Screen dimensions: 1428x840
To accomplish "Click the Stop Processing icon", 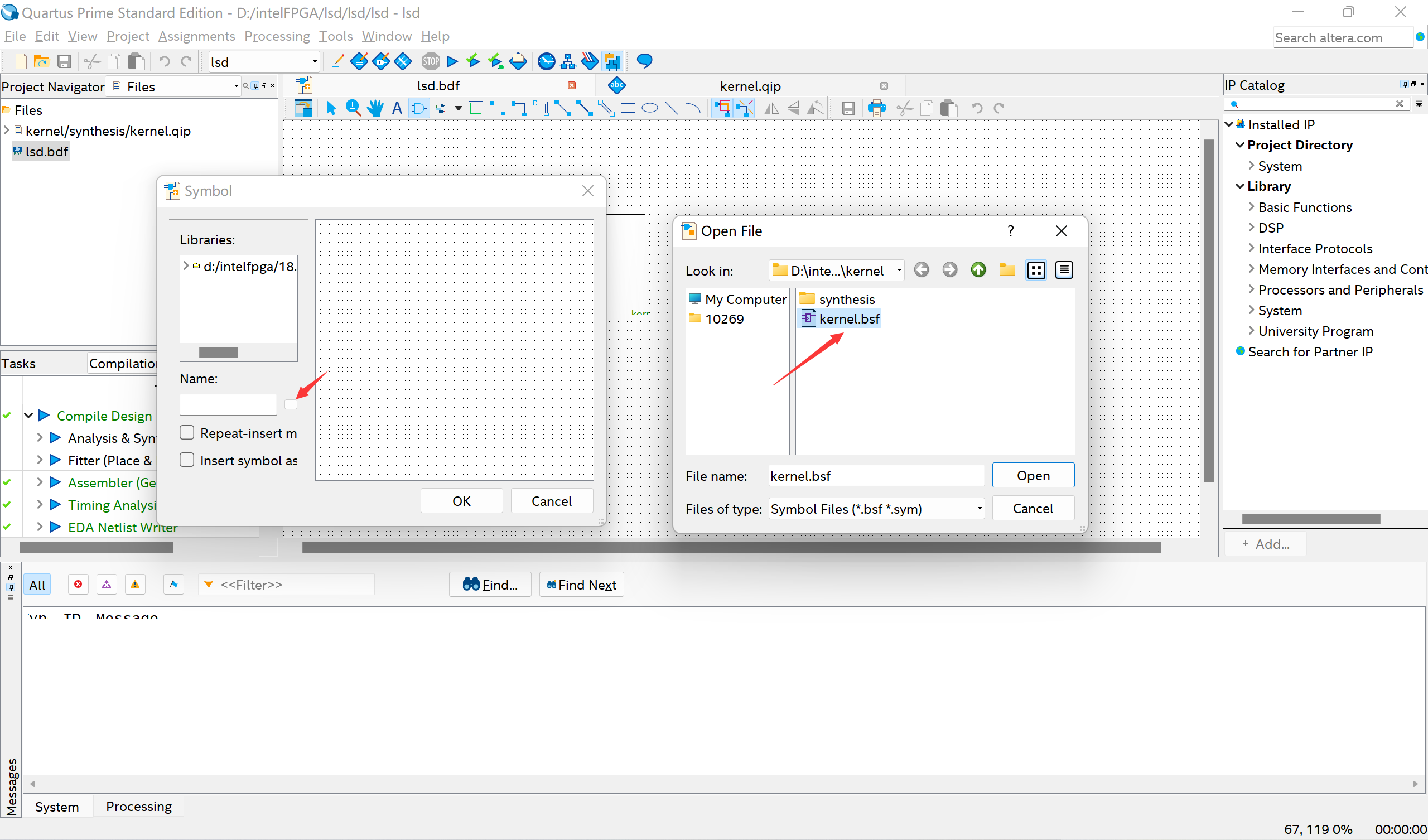I will coord(431,61).
